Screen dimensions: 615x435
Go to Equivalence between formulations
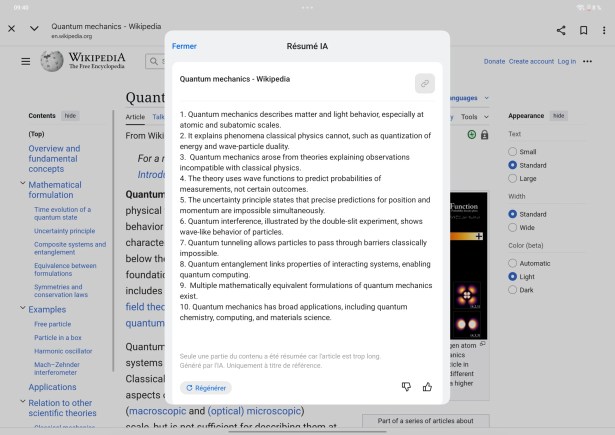point(65,269)
